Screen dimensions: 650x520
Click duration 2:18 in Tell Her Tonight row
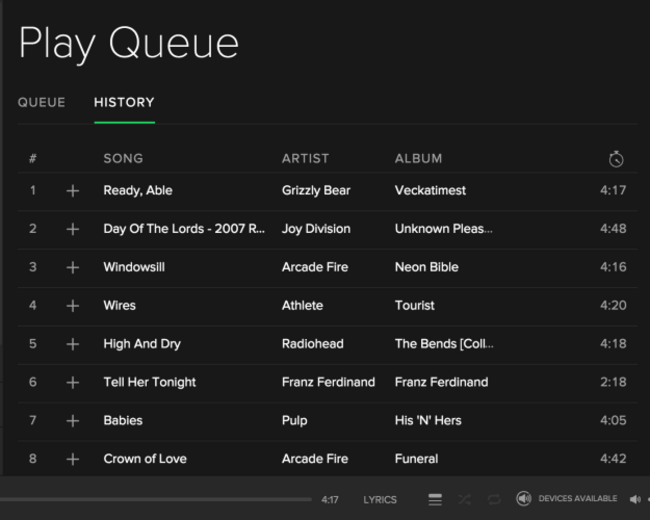(613, 382)
